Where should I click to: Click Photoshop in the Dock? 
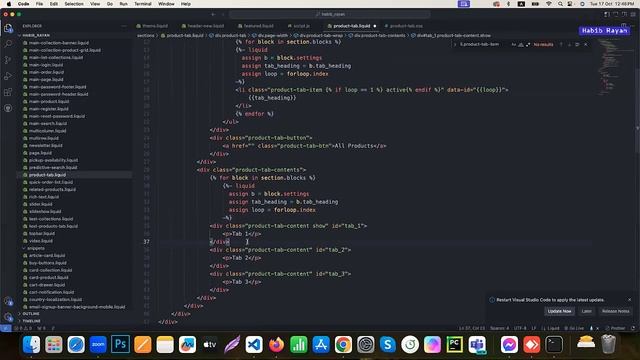click(x=120, y=344)
